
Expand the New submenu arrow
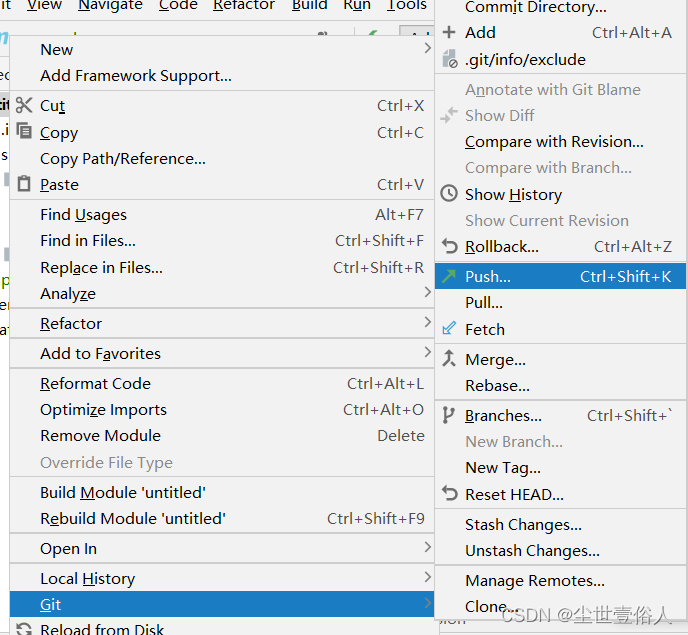tap(427, 48)
